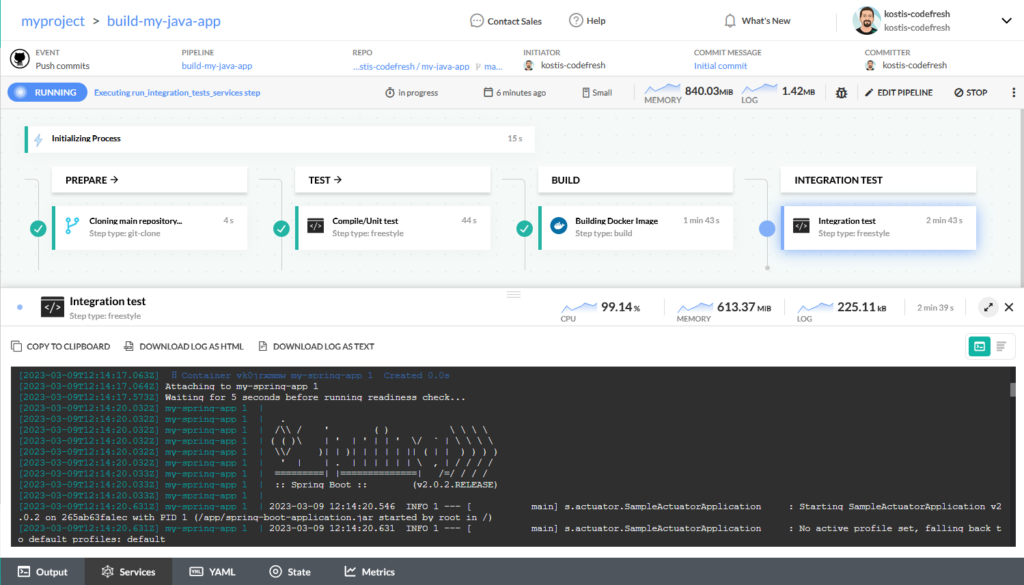Click the step panel MEMORY 613.37 graph

(695, 307)
